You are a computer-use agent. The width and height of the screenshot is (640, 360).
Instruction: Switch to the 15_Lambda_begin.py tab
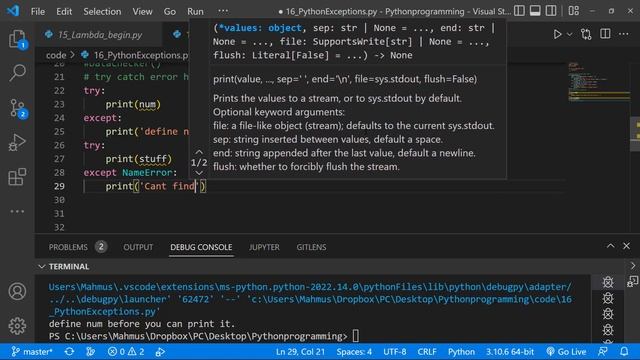point(100,35)
